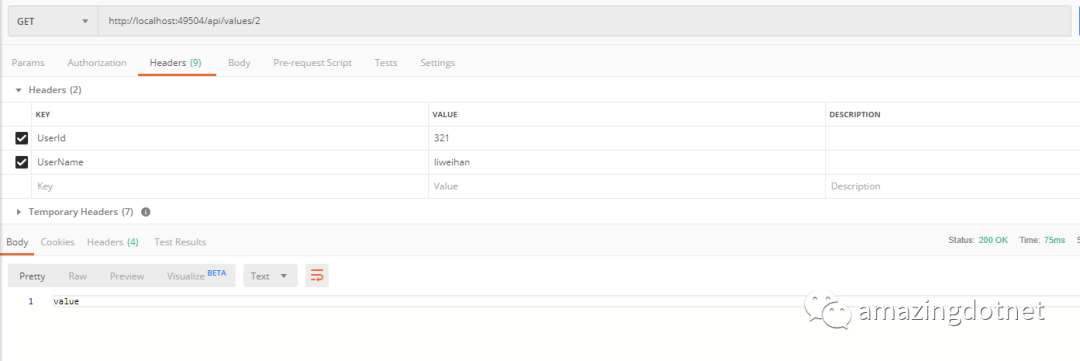
Task: Click the Temporary Headers info icon
Action: click(x=146, y=212)
